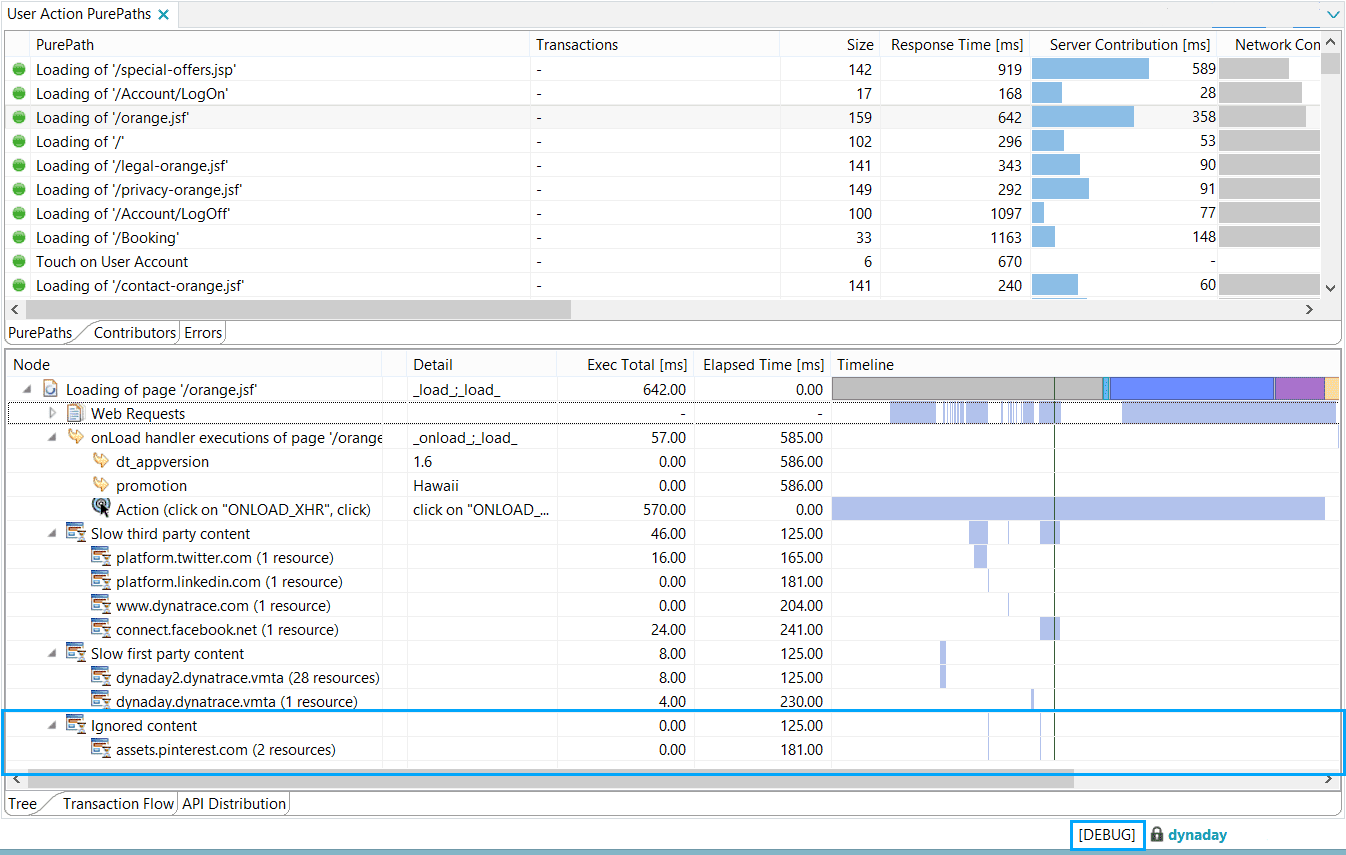Viewport: 1346px width, 855px height.
Task: Open the dynaday connection link
Action: 1197,835
